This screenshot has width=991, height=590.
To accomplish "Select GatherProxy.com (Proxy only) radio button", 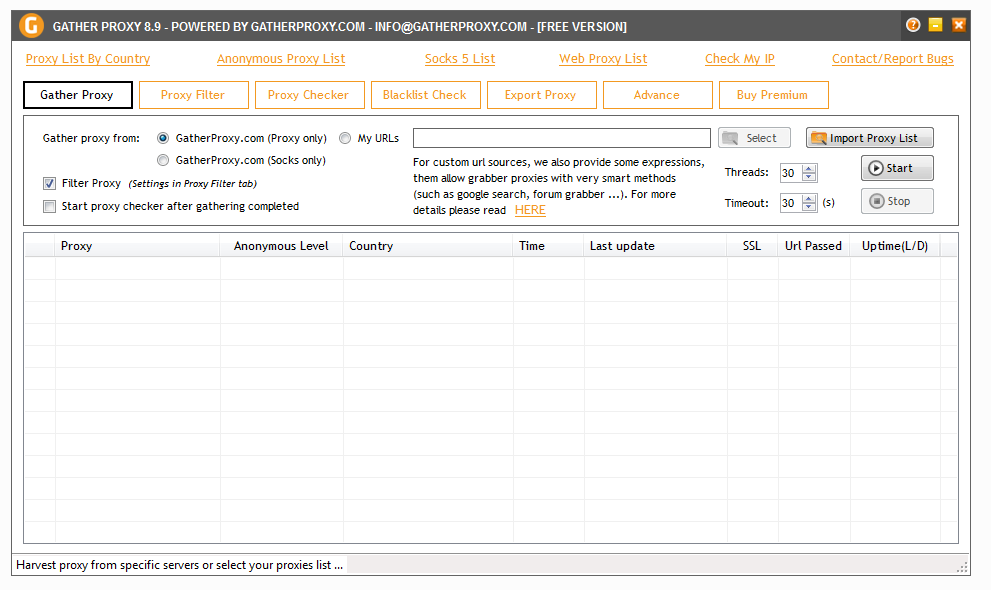I will [163, 138].
